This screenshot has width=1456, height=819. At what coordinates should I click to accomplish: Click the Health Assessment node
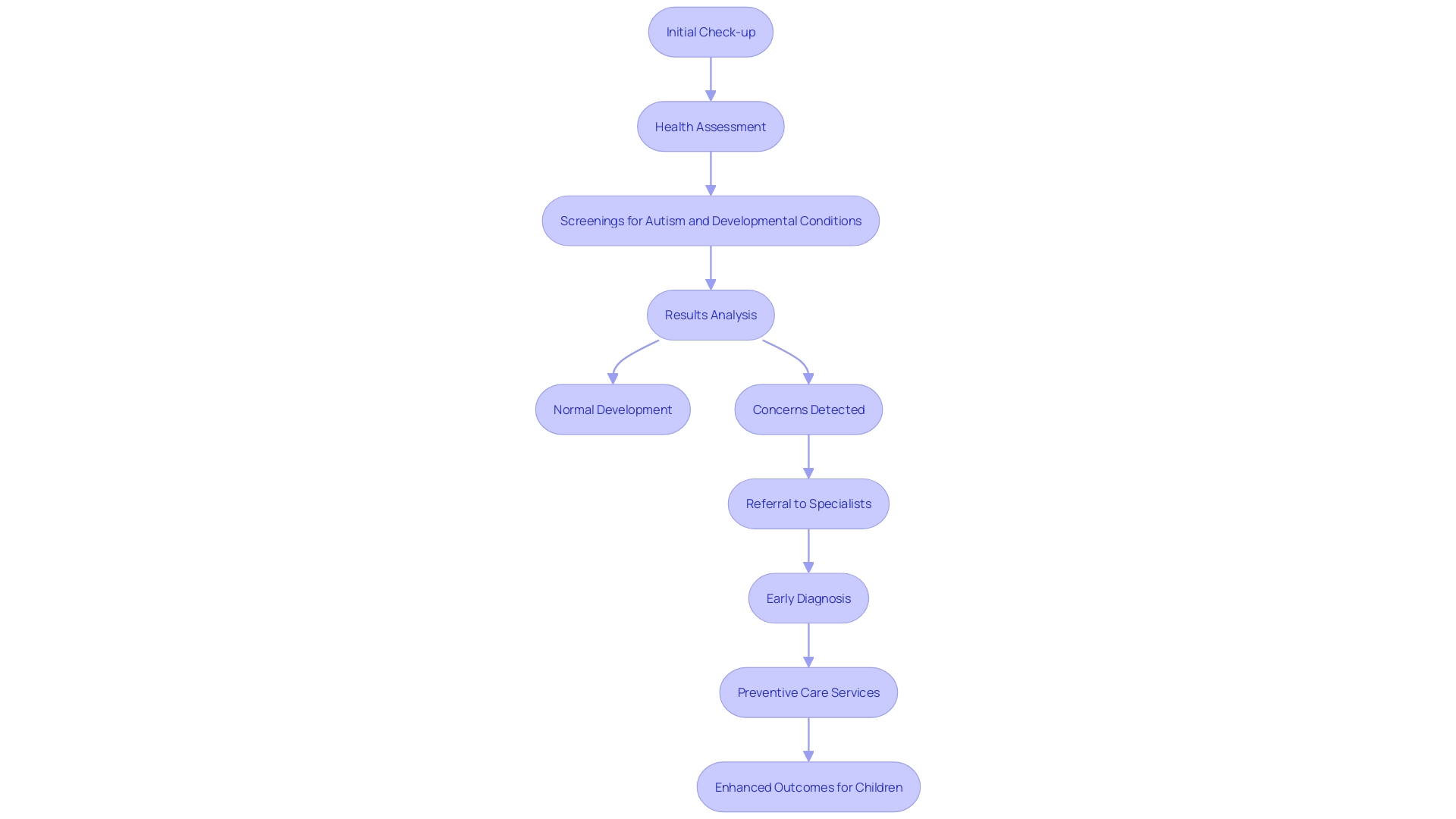[x=710, y=125]
